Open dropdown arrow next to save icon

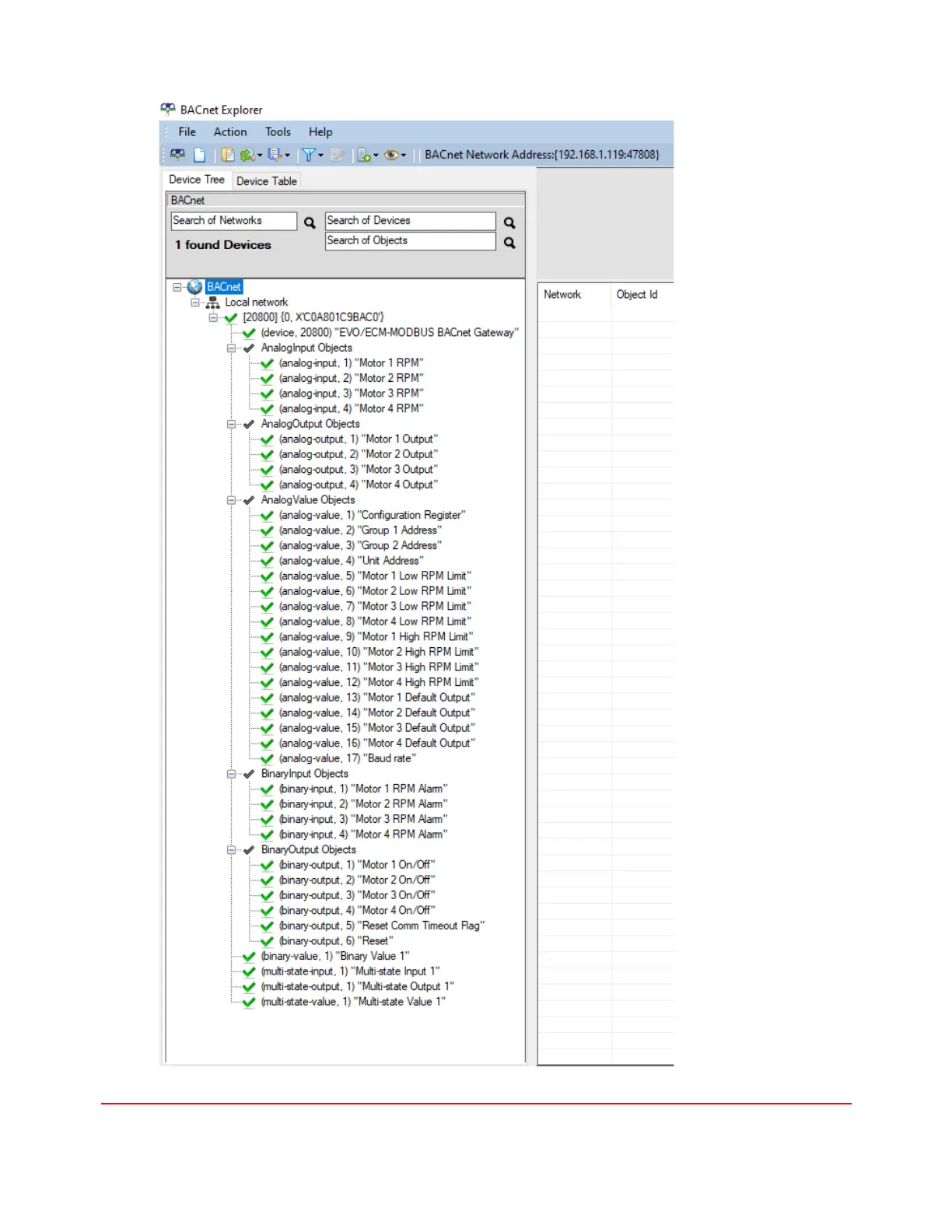[x=287, y=156]
